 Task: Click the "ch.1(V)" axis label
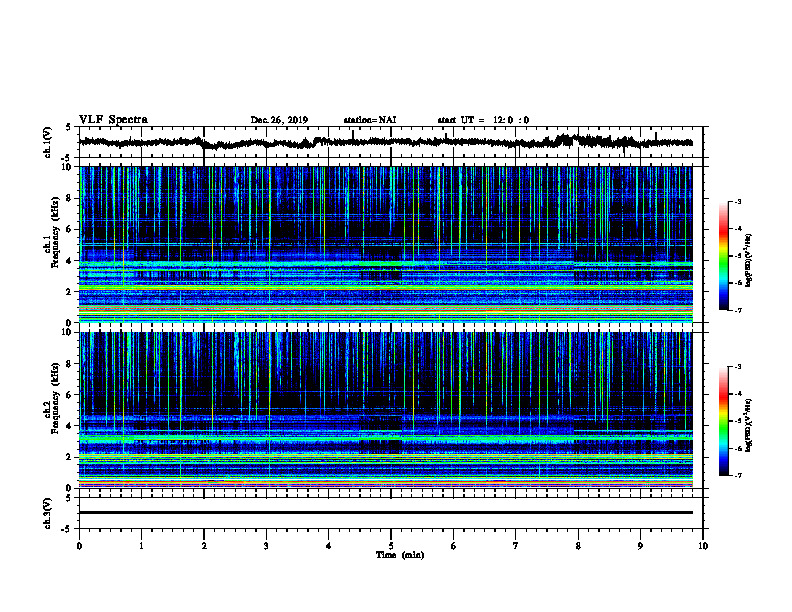click(48, 142)
